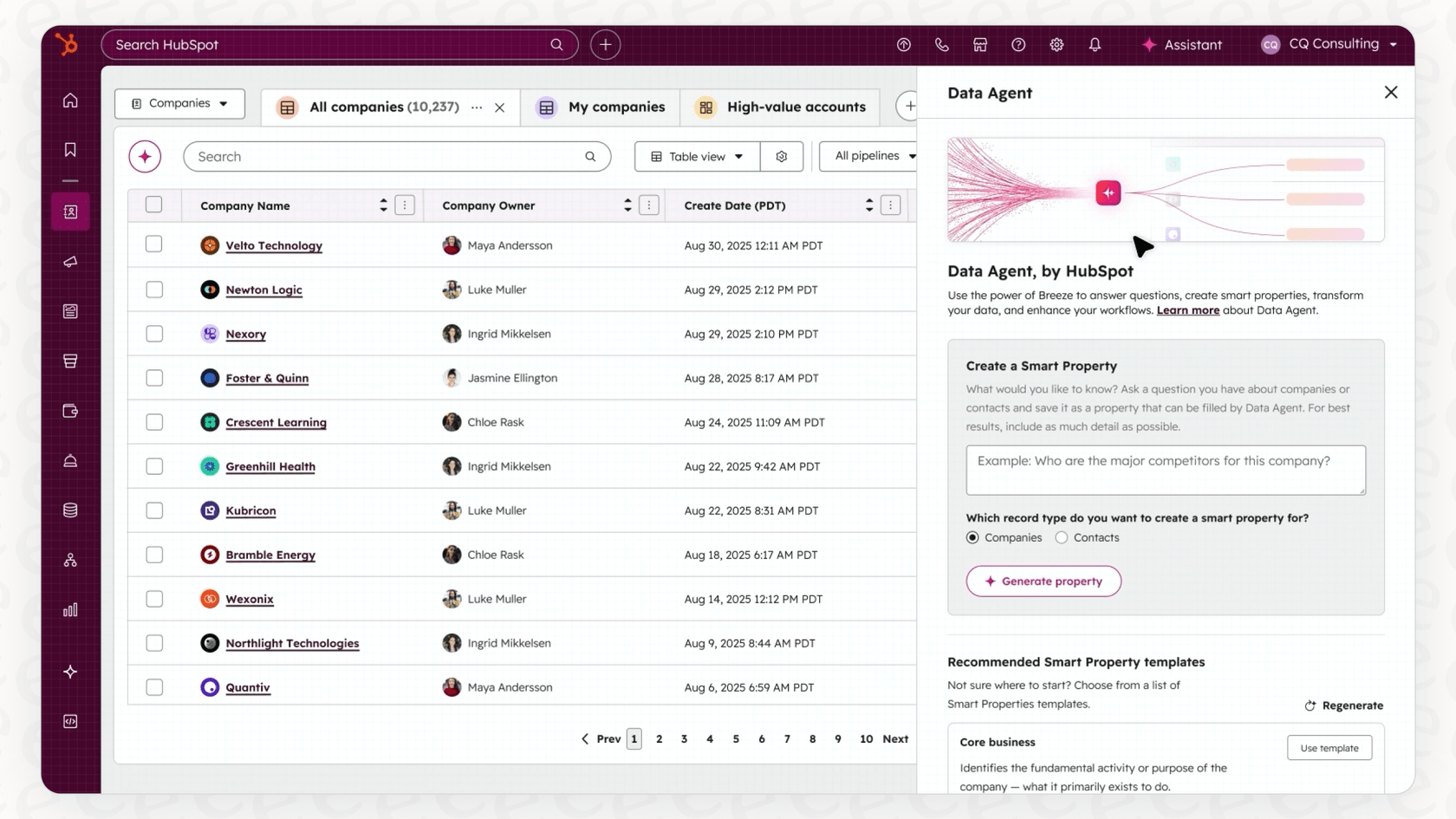1456x819 pixels.
Task: Open the Help question mark icon
Action: point(1018,44)
